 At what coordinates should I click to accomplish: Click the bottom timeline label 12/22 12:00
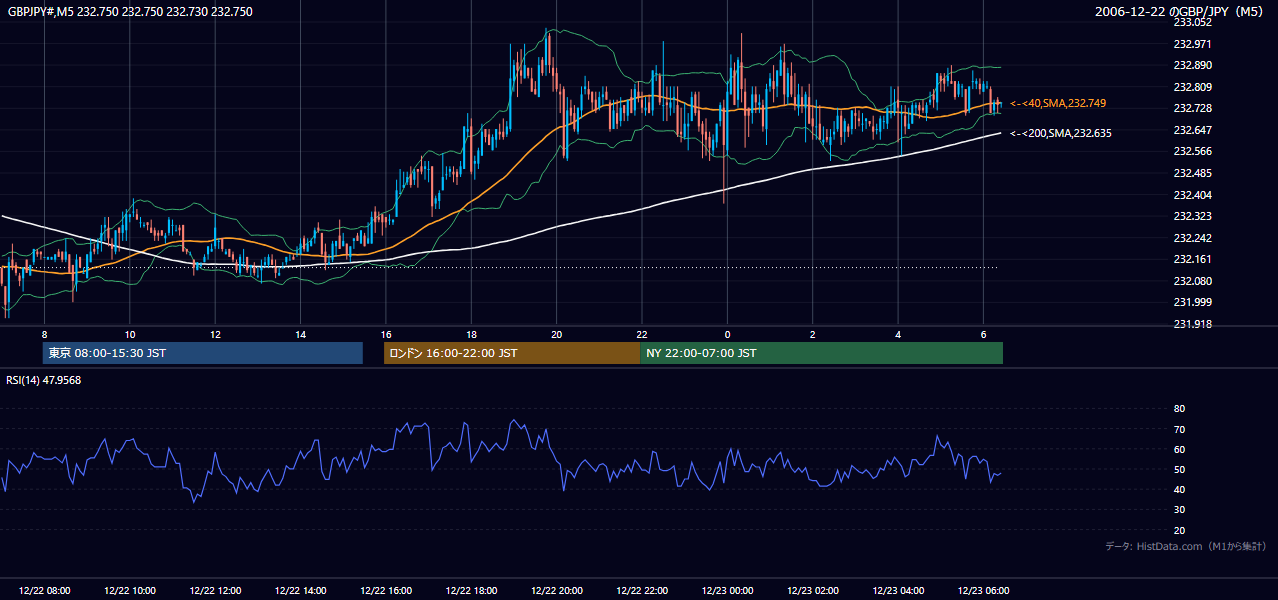(215, 591)
